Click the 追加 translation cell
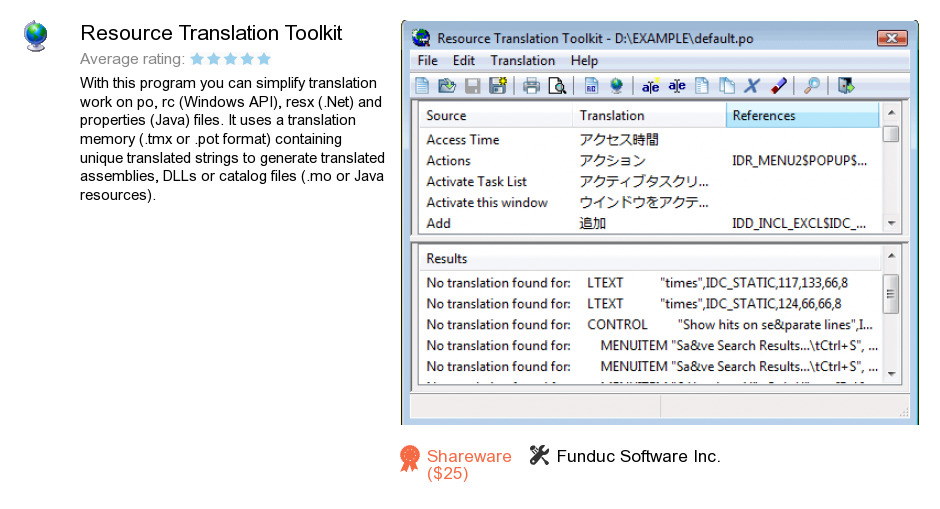The image size is (940, 509). (x=592, y=224)
